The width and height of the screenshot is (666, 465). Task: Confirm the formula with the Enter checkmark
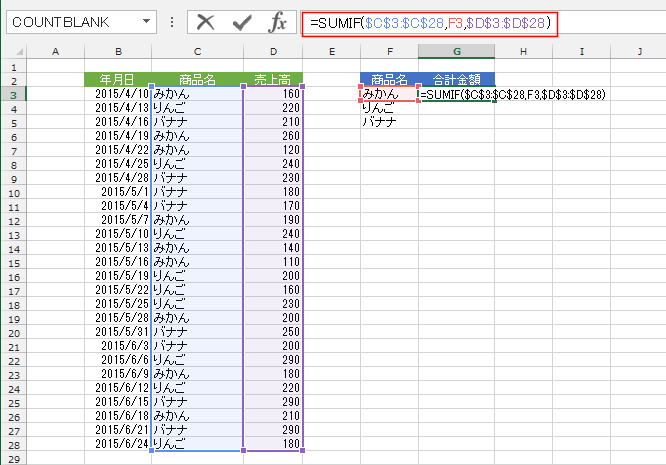click(x=242, y=22)
